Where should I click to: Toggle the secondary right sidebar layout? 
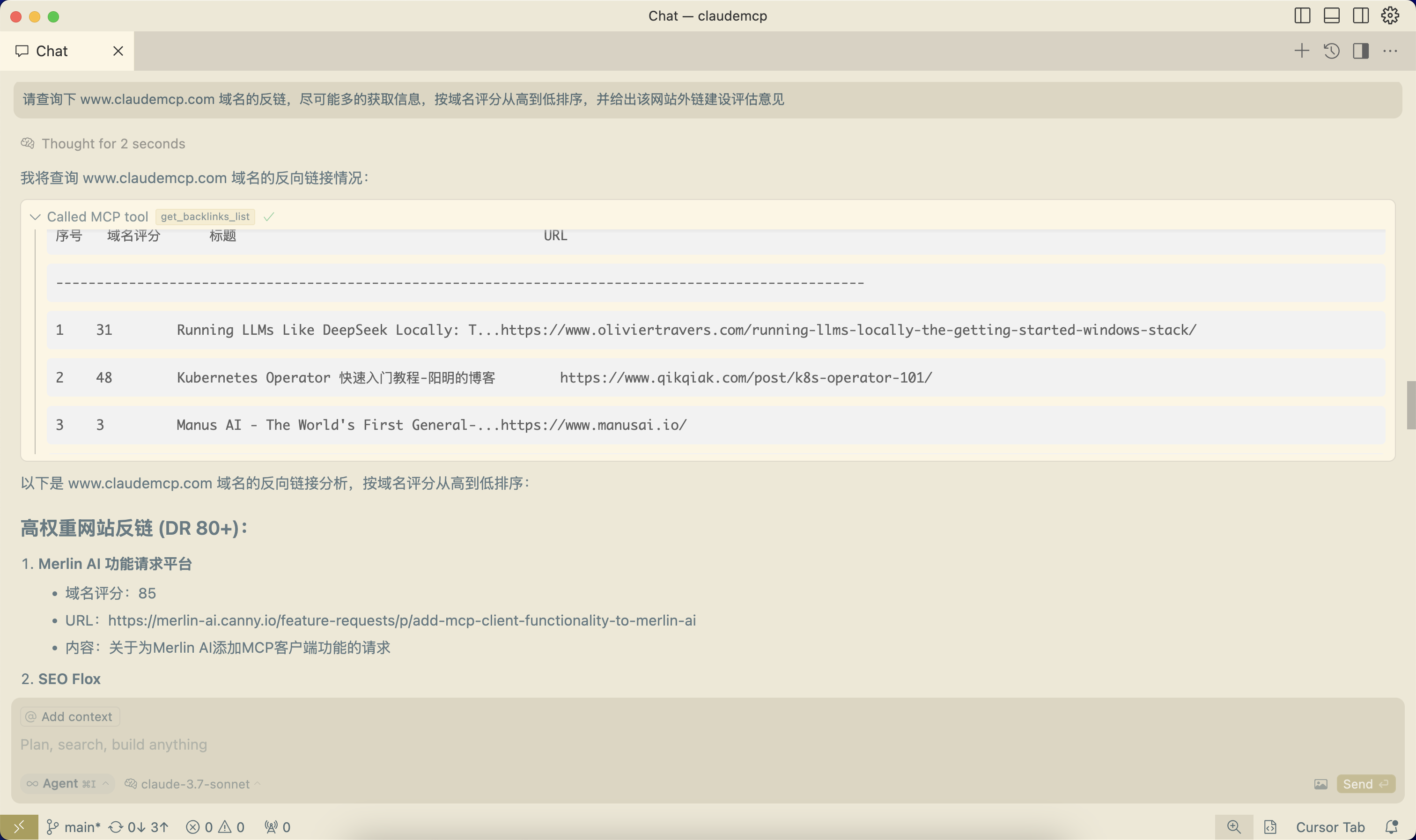(x=1361, y=16)
